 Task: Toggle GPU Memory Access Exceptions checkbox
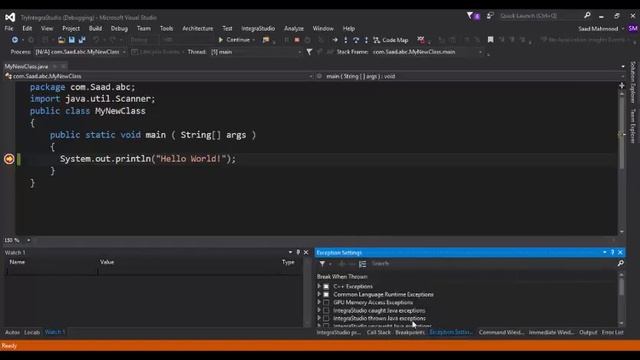pos(326,302)
